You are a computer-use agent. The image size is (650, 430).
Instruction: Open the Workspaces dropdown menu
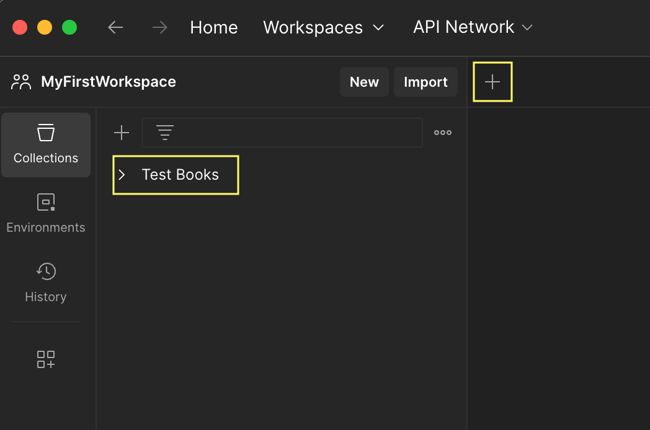click(324, 27)
